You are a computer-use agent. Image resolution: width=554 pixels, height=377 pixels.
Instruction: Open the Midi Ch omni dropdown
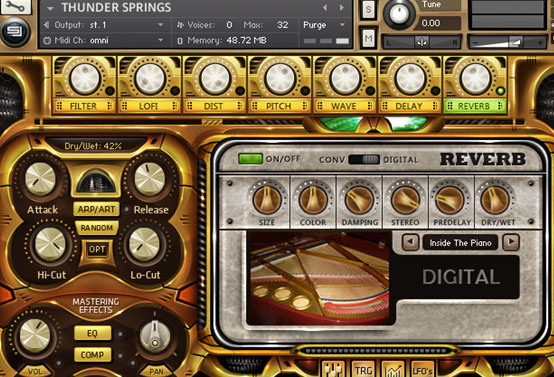click(104, 40)
